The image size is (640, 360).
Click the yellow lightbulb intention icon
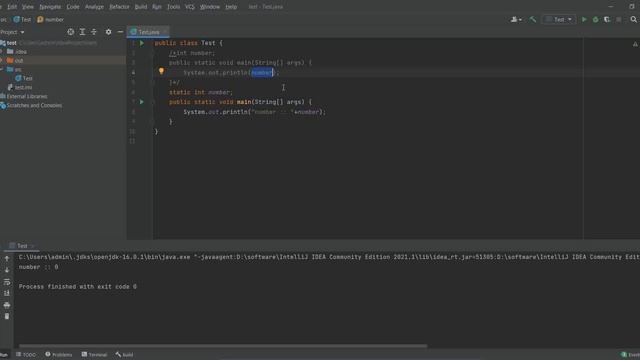[161, 71]
